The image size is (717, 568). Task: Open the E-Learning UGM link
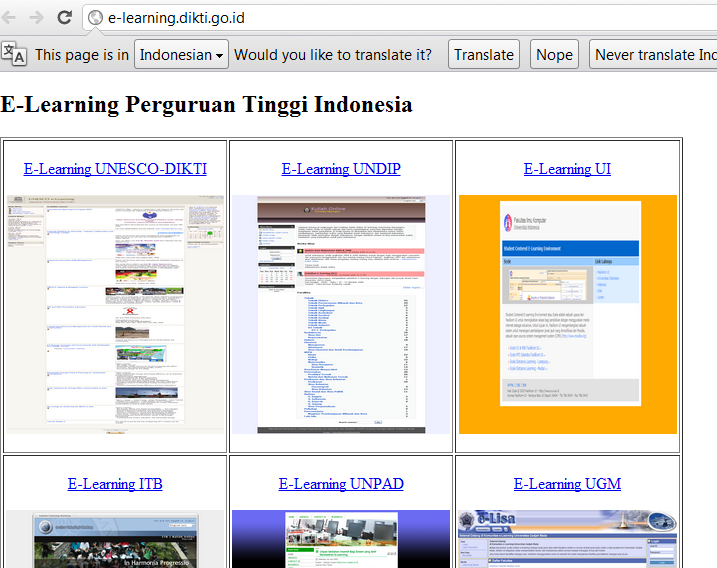567,484
